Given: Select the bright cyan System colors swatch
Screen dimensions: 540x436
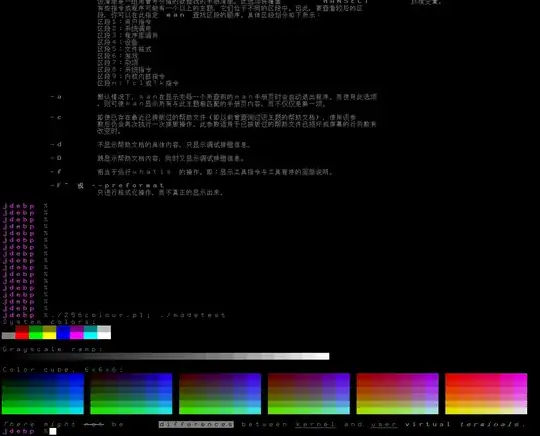Looking at the screenshot, I should click(x=90, y=335).
